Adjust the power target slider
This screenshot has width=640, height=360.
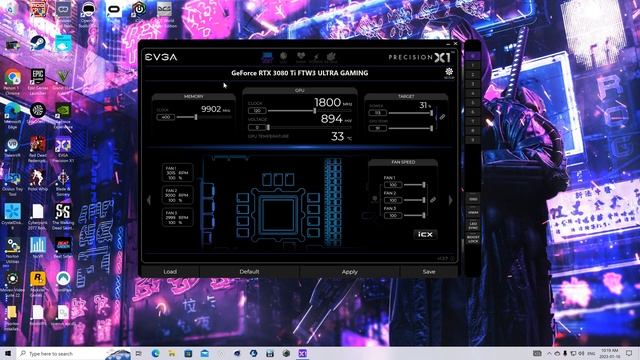pos(410,113)
